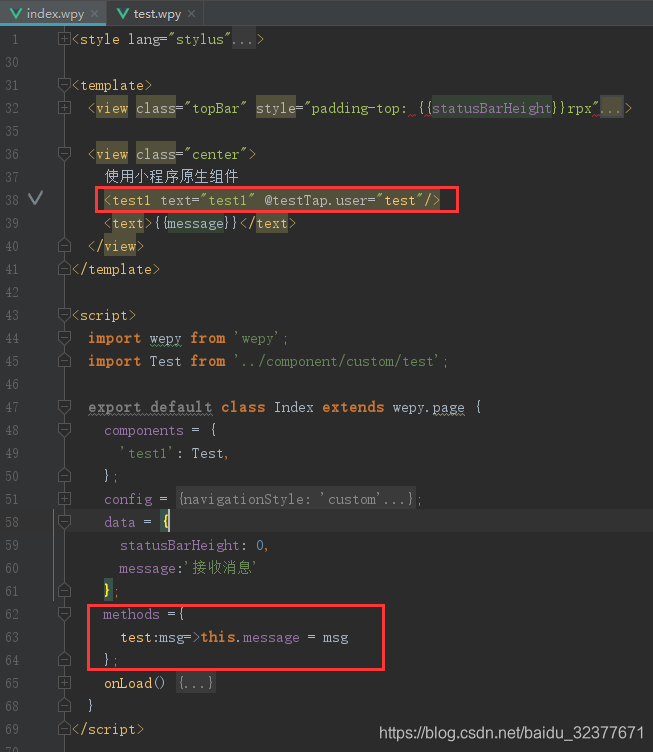Collapse the components object on line 48

pyautogui.click(x=64, y=430)
